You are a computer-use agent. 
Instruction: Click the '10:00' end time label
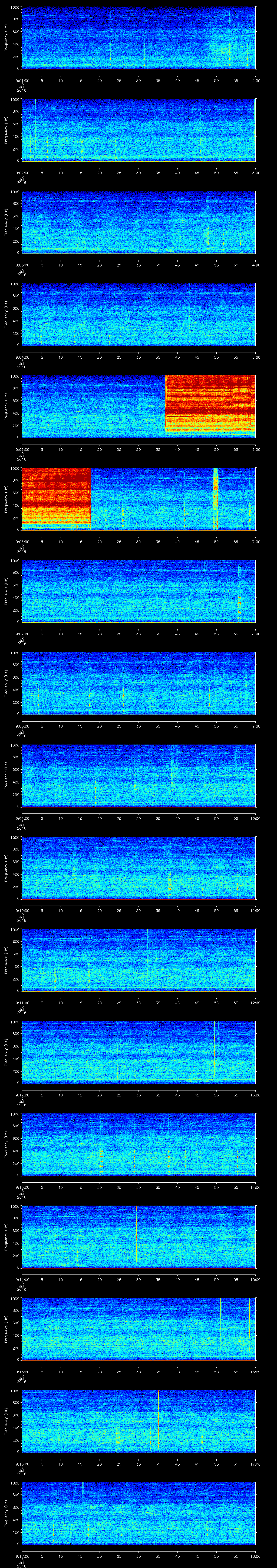255,818
